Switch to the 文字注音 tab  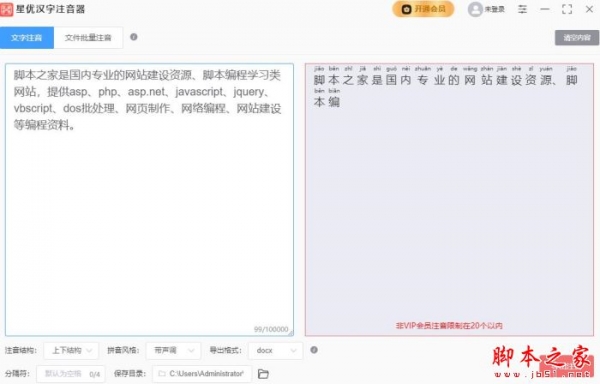tap(26, 37)
